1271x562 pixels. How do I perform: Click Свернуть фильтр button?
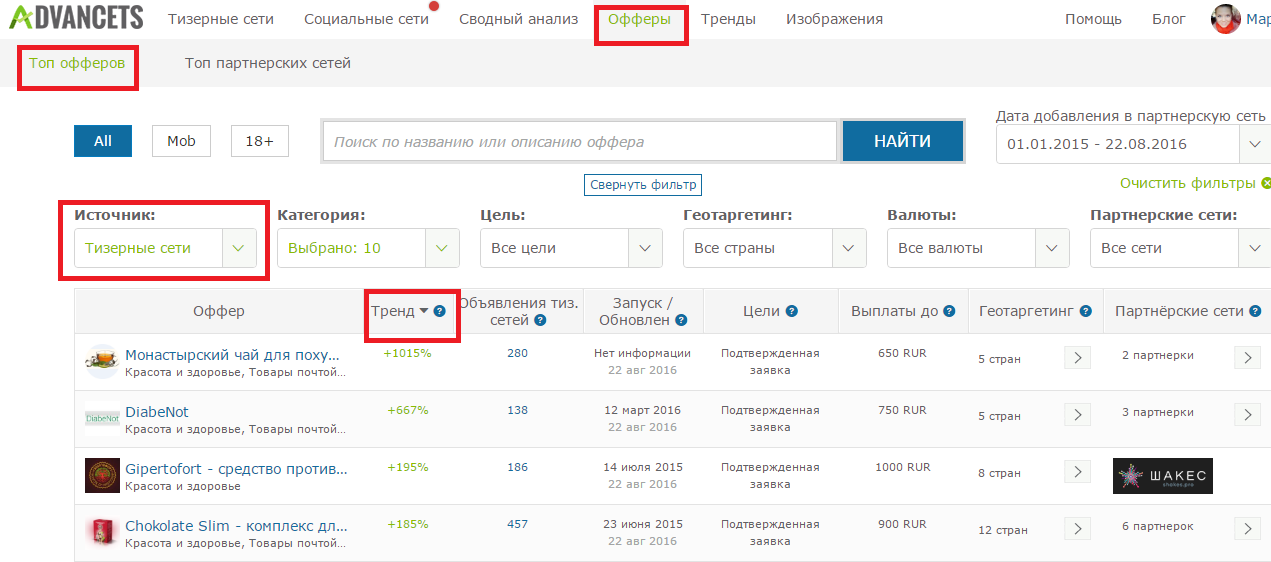click(642, 185)
